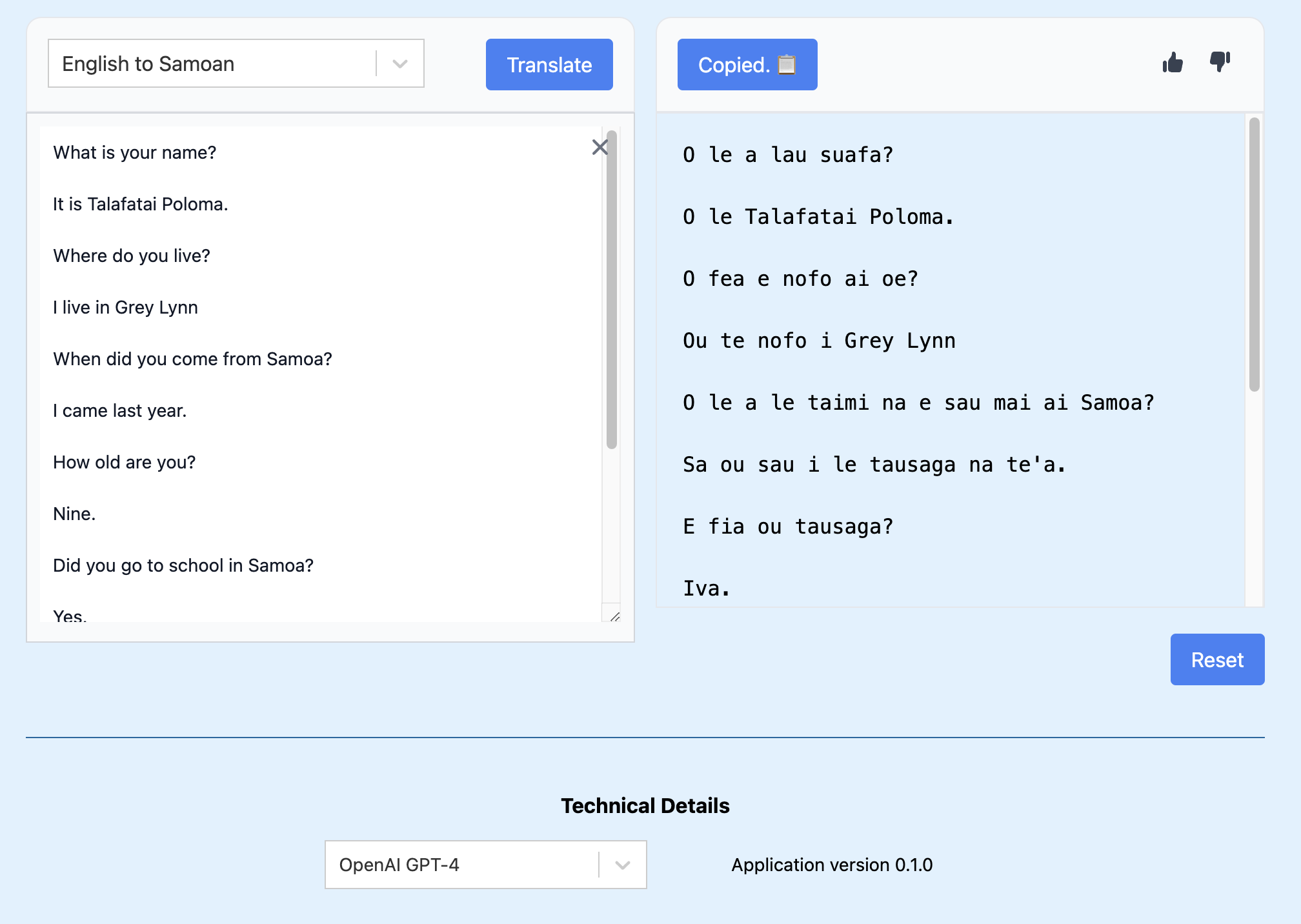Click the clipboard icon on Copied button
The image size is (1301, 924).
click(785, 64)
